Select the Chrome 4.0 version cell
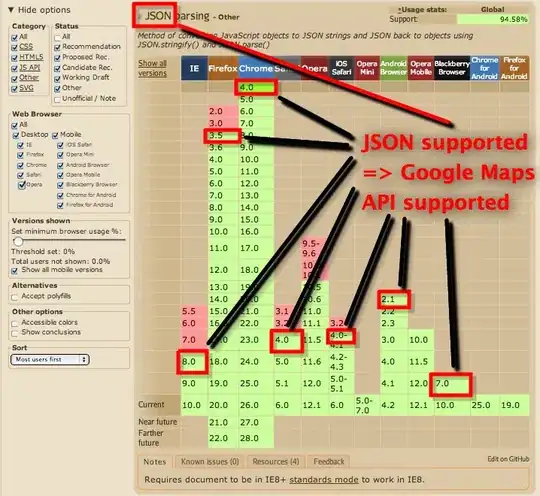 (256, 87)
